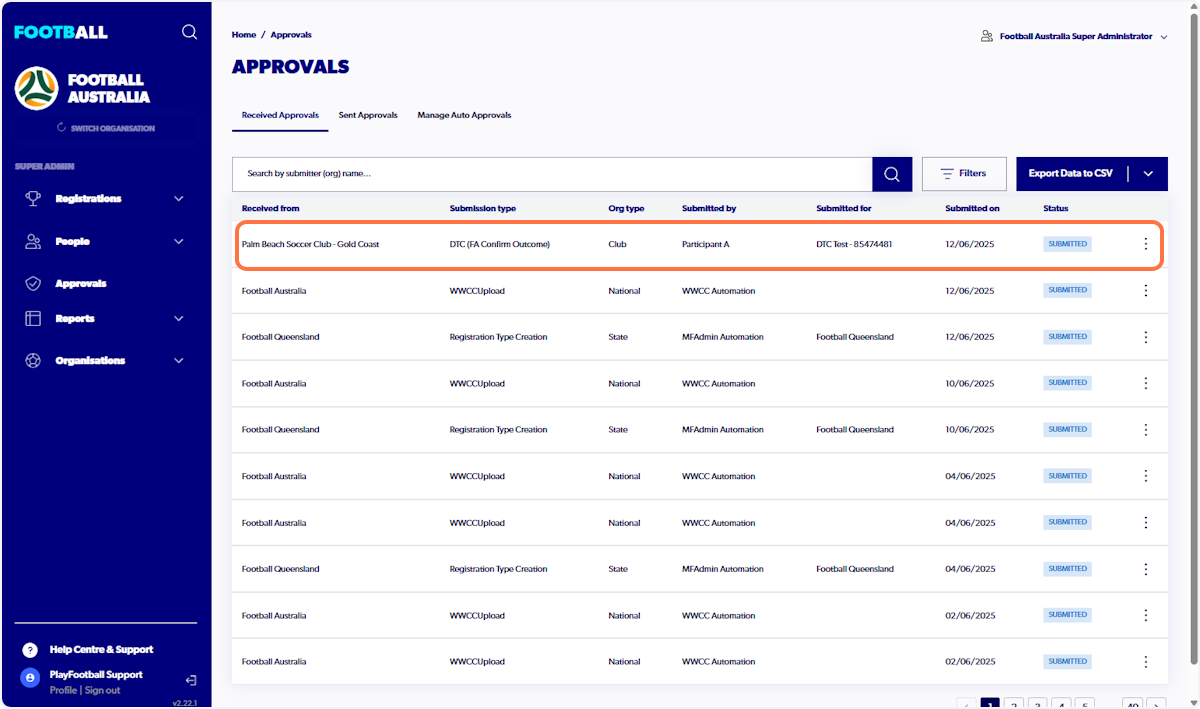
Task: Click DTC (FA Confirm Outcome) cell
Action: [x=500, y=244]
